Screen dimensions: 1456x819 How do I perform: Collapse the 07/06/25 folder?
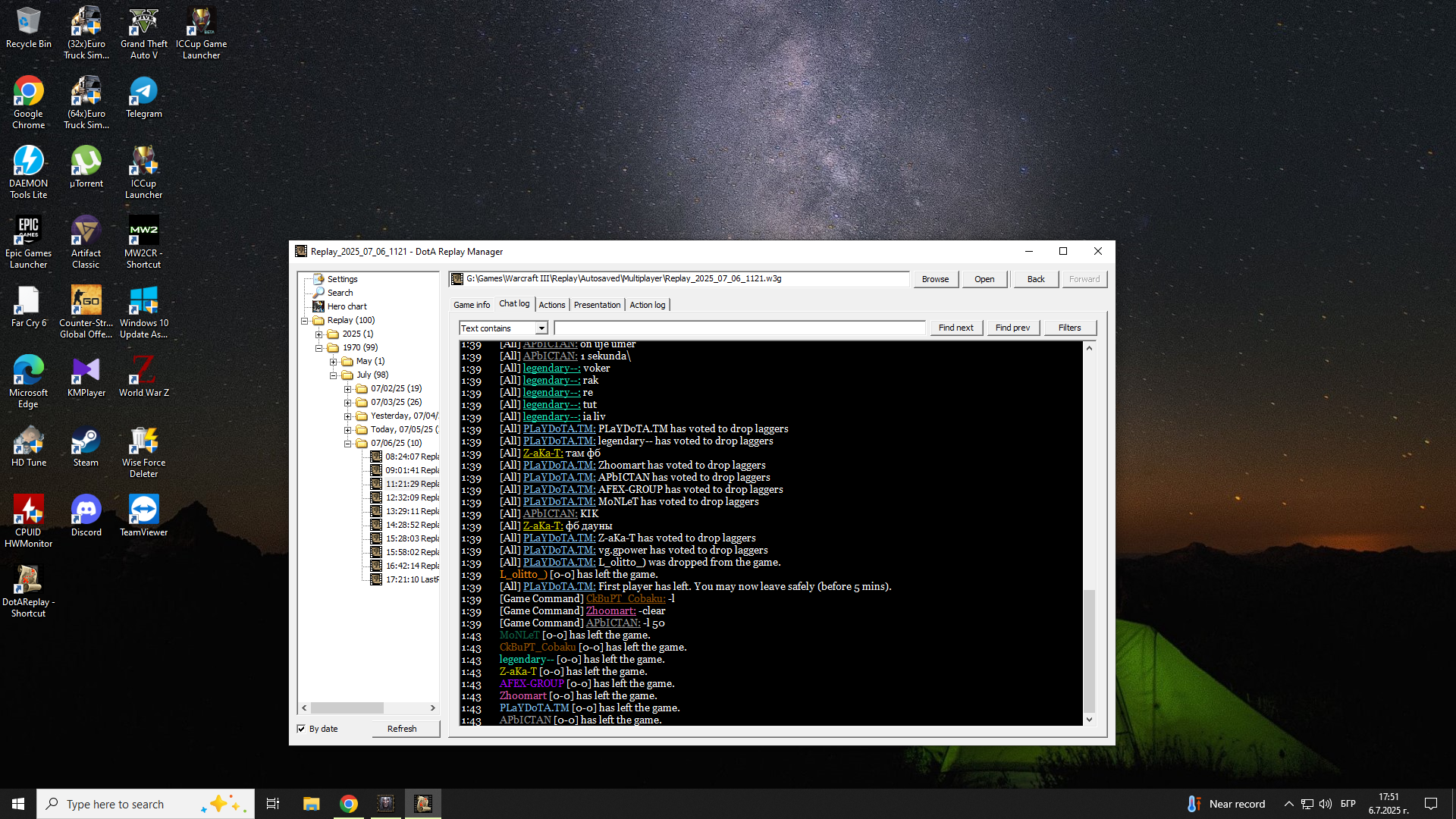(348, 444)
